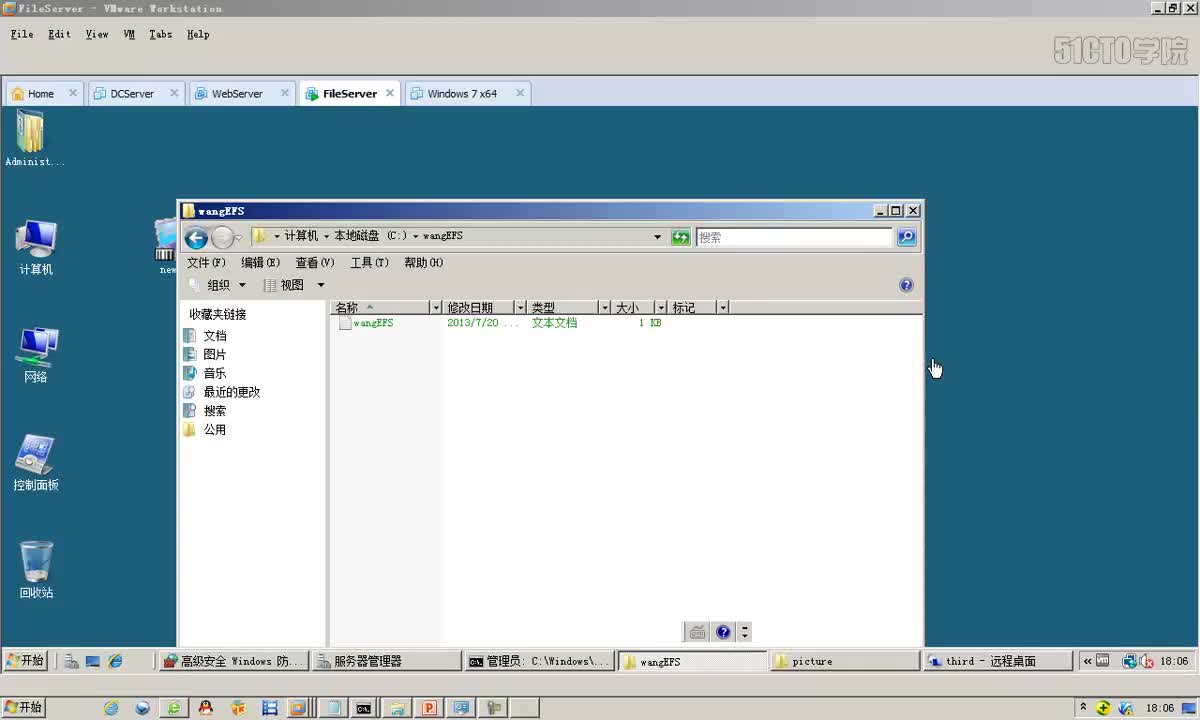This screenshot has width=1200, height=720.
Task: Open Explorer help via blue question icon
Action: [906, 285]
